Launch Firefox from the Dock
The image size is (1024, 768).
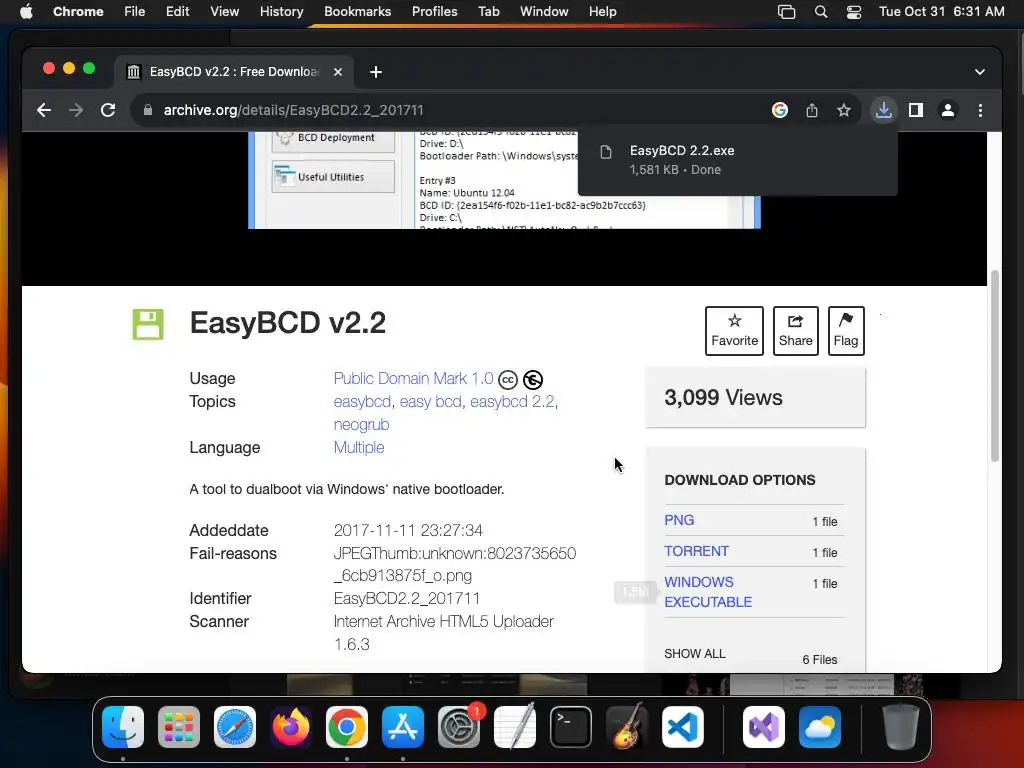coord(291,727)
